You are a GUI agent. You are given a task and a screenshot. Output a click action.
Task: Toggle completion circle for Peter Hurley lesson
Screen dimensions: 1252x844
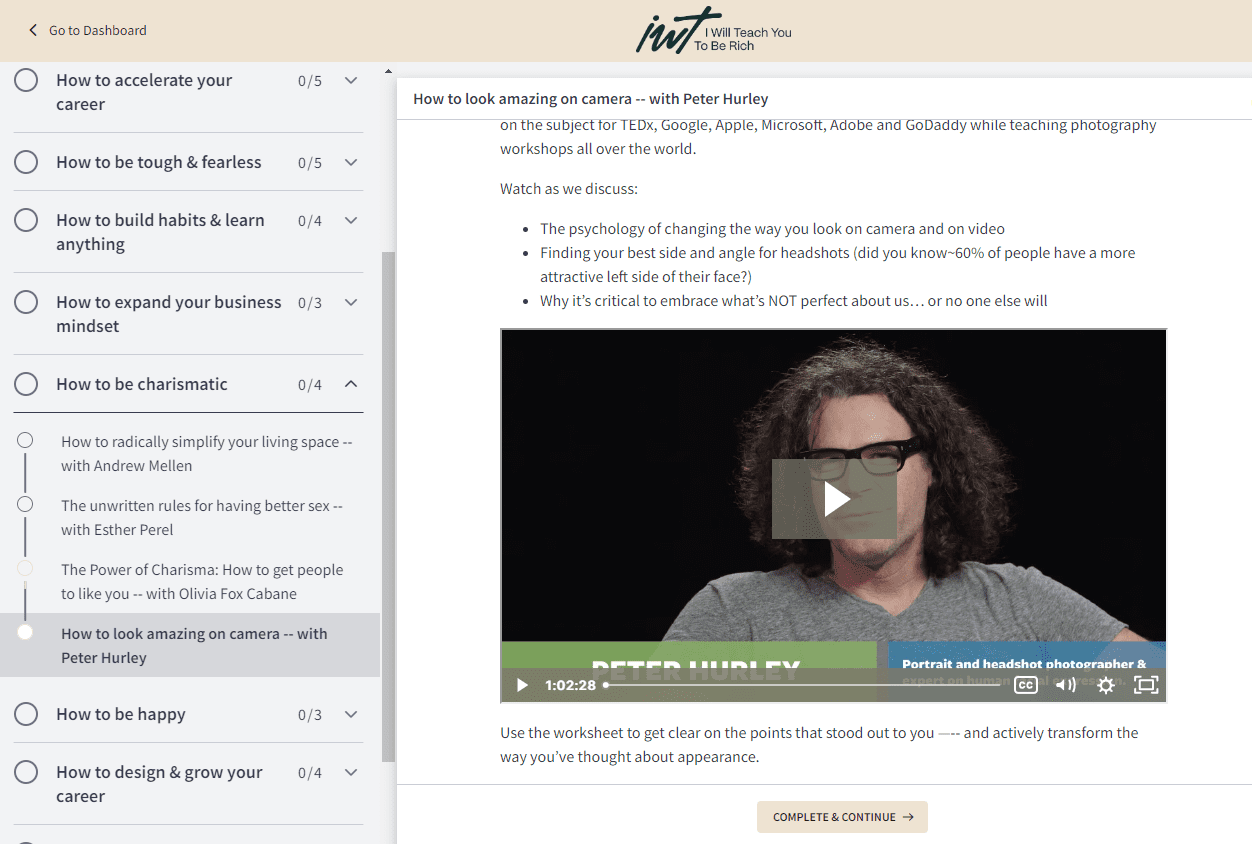point(25,632)
